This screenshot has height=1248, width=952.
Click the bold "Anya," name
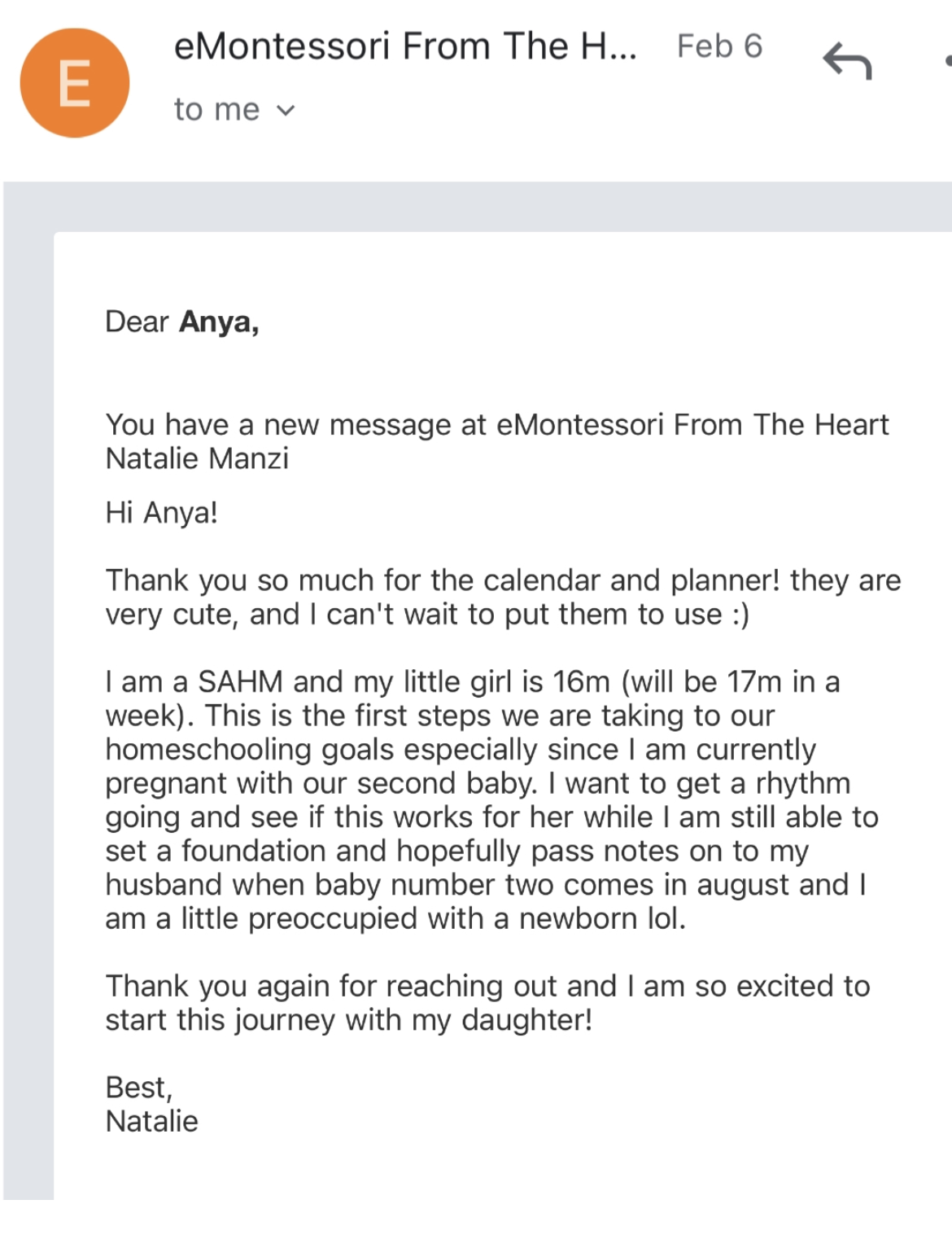click(219, 322)
